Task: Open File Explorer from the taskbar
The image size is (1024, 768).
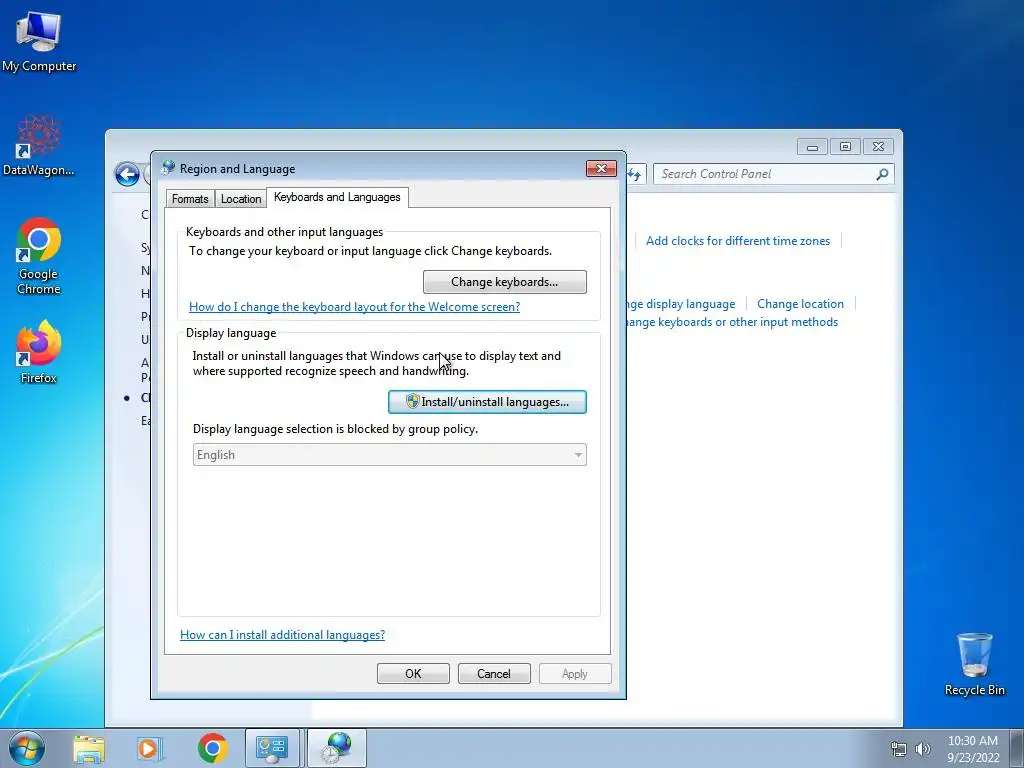Action: pos(89,748)
